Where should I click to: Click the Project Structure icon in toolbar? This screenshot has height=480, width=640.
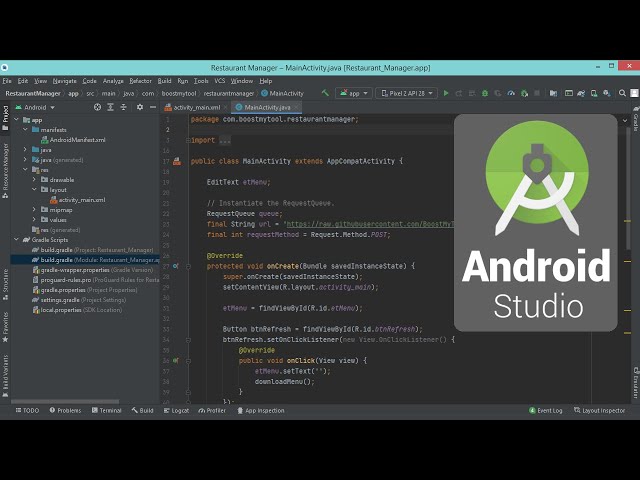(x=553, y=93)
